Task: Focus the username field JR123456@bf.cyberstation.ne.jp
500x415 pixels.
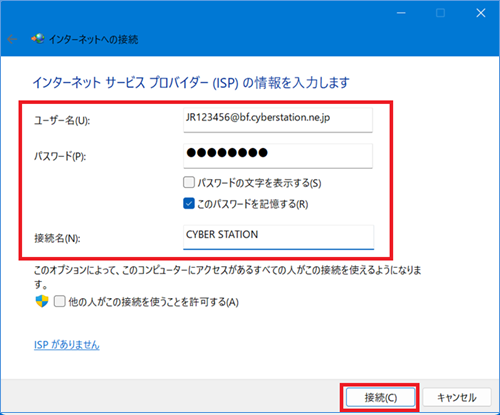Action: [278, 120]
